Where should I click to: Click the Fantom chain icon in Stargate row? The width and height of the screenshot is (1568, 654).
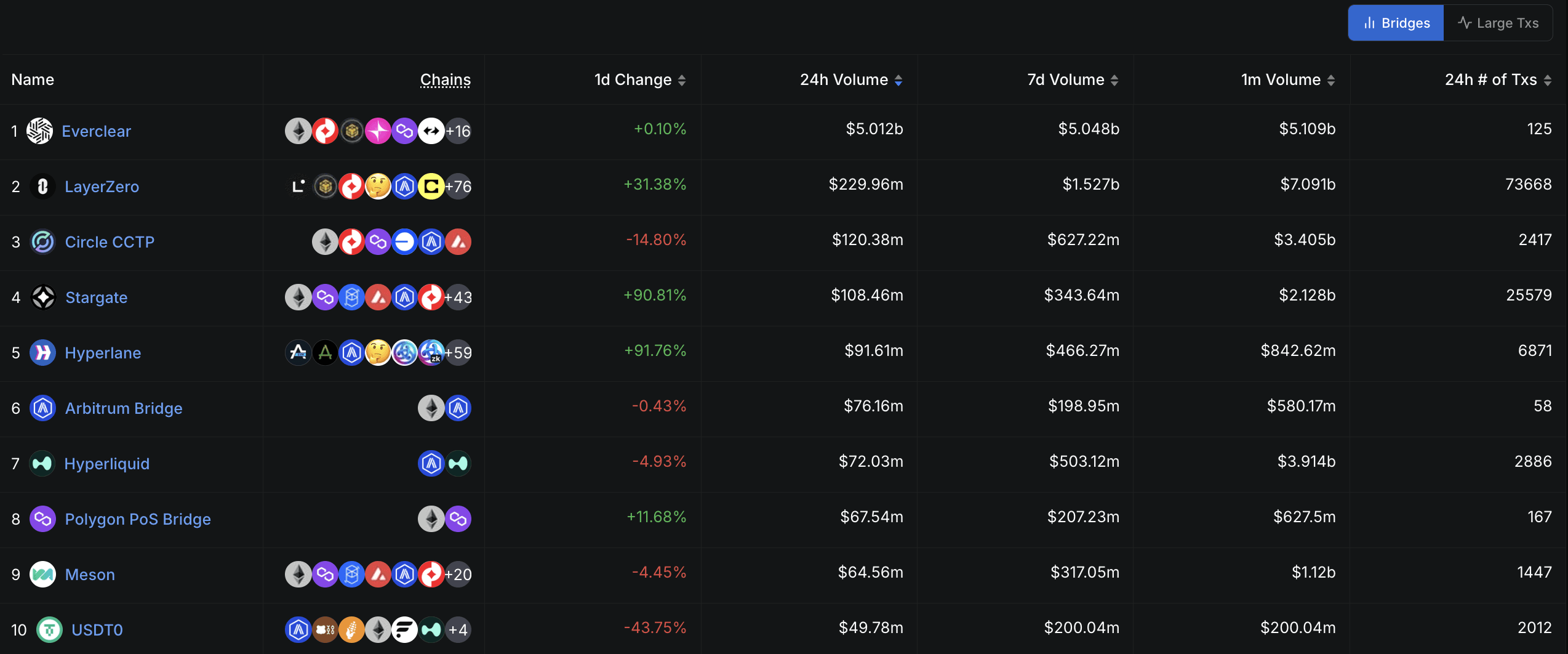351,297
